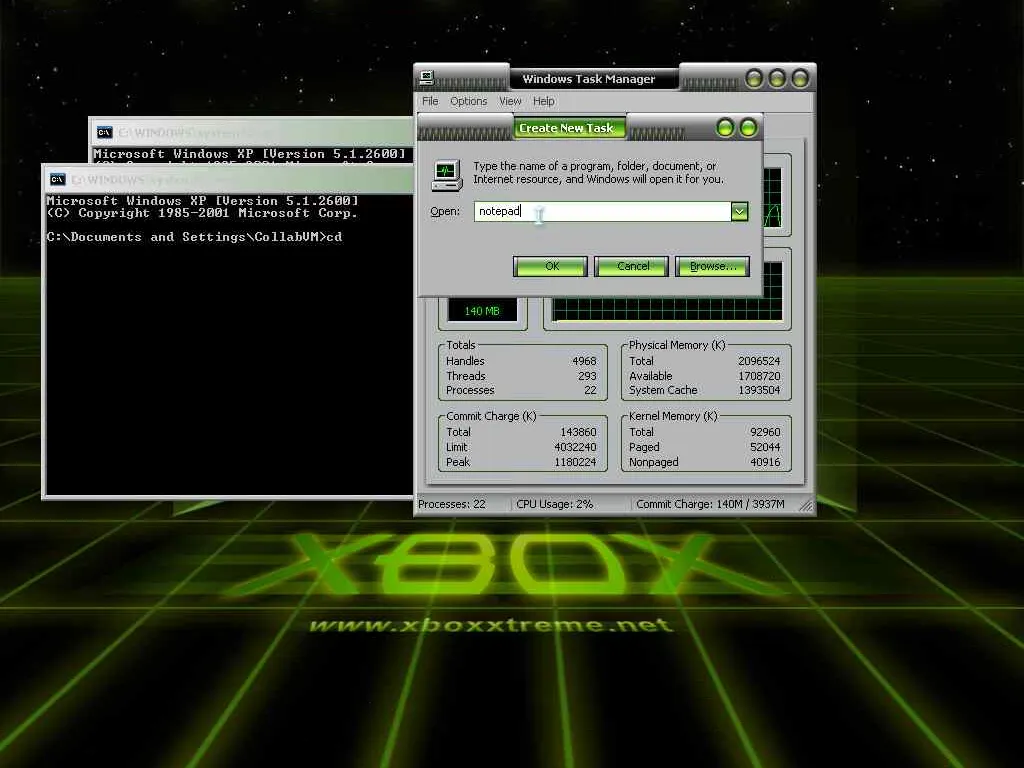Click the Available memory value 1708720
1024x768 pixels.
pyautogui.click(x=759, y=376)
